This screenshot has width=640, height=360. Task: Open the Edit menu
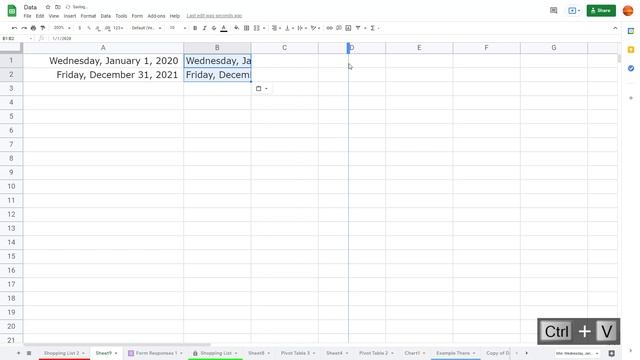coord(40,16)
